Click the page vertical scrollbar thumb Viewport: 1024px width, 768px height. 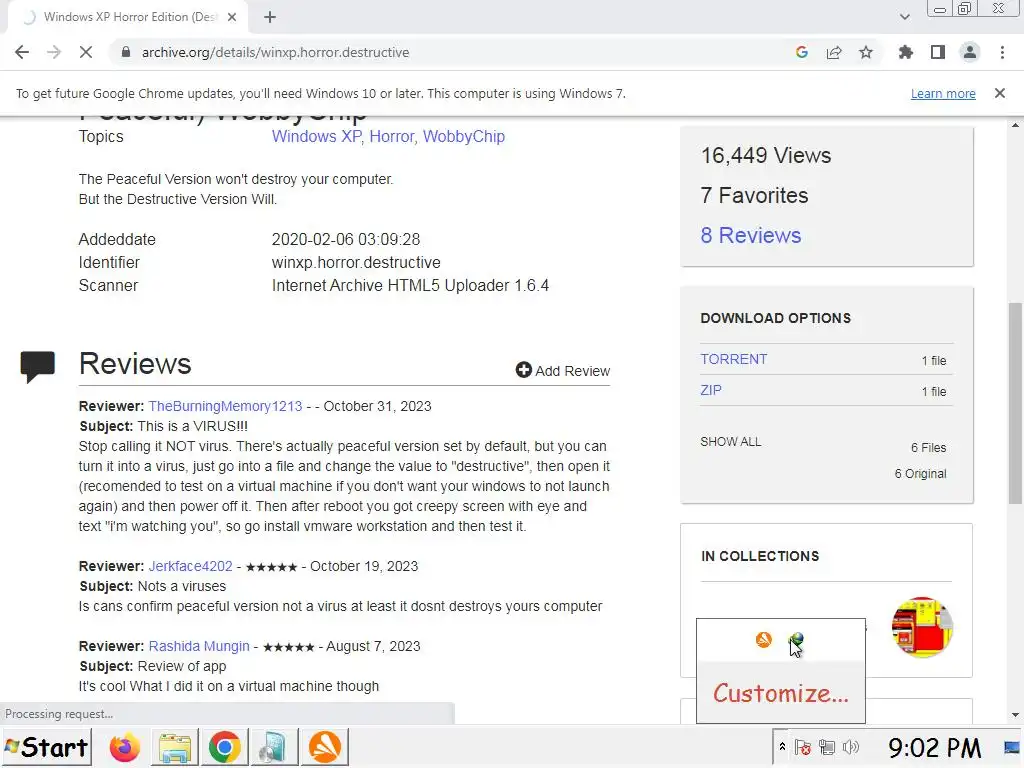(1015, 403)
